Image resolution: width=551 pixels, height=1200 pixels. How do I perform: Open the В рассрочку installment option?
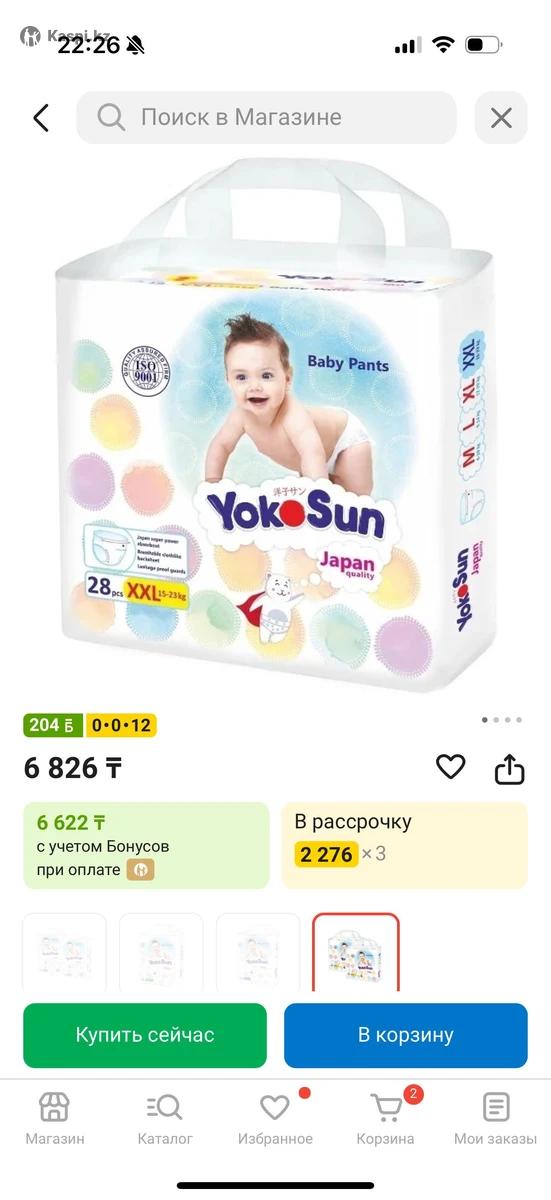click(x=405, y=845)
